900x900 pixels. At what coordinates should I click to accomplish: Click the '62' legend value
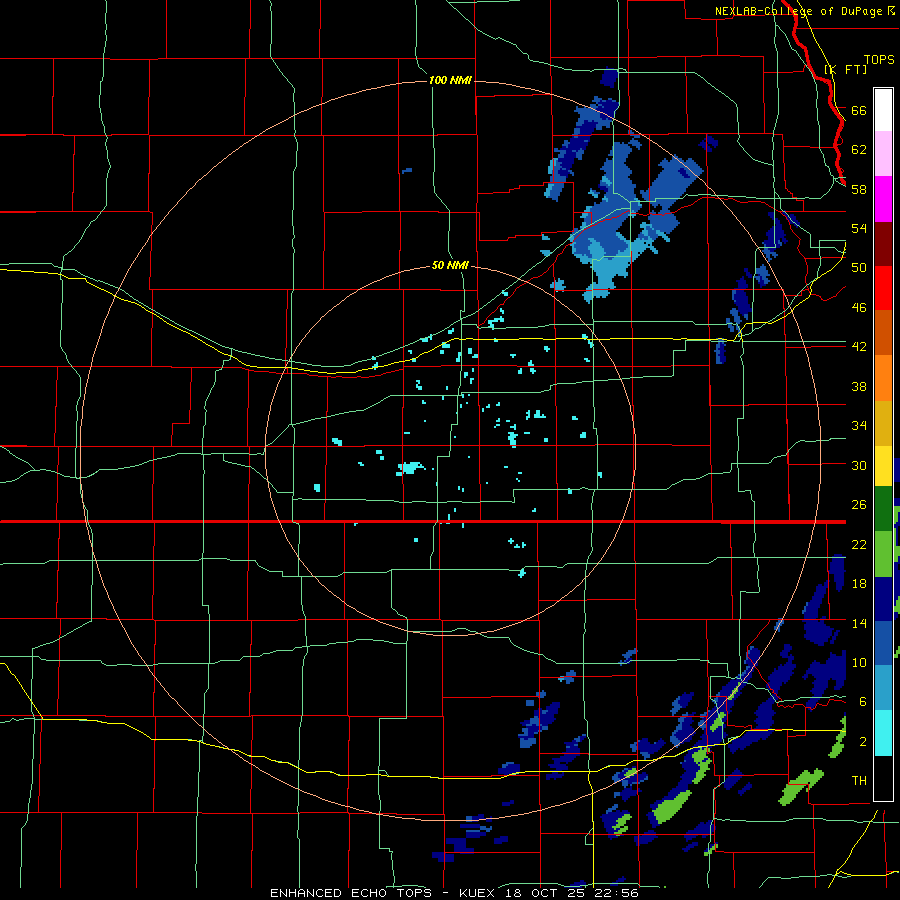coord(859,149)
